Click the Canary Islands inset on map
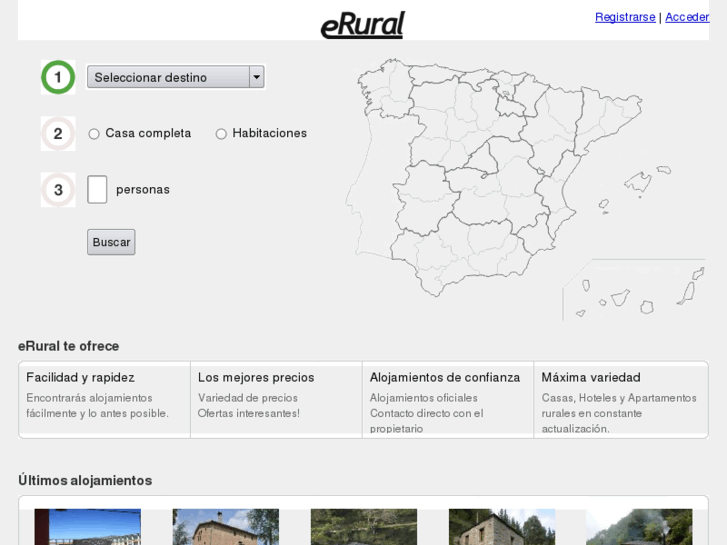This screenshot has width=727, height=545. pyautogui.click(x=634, y=290)
